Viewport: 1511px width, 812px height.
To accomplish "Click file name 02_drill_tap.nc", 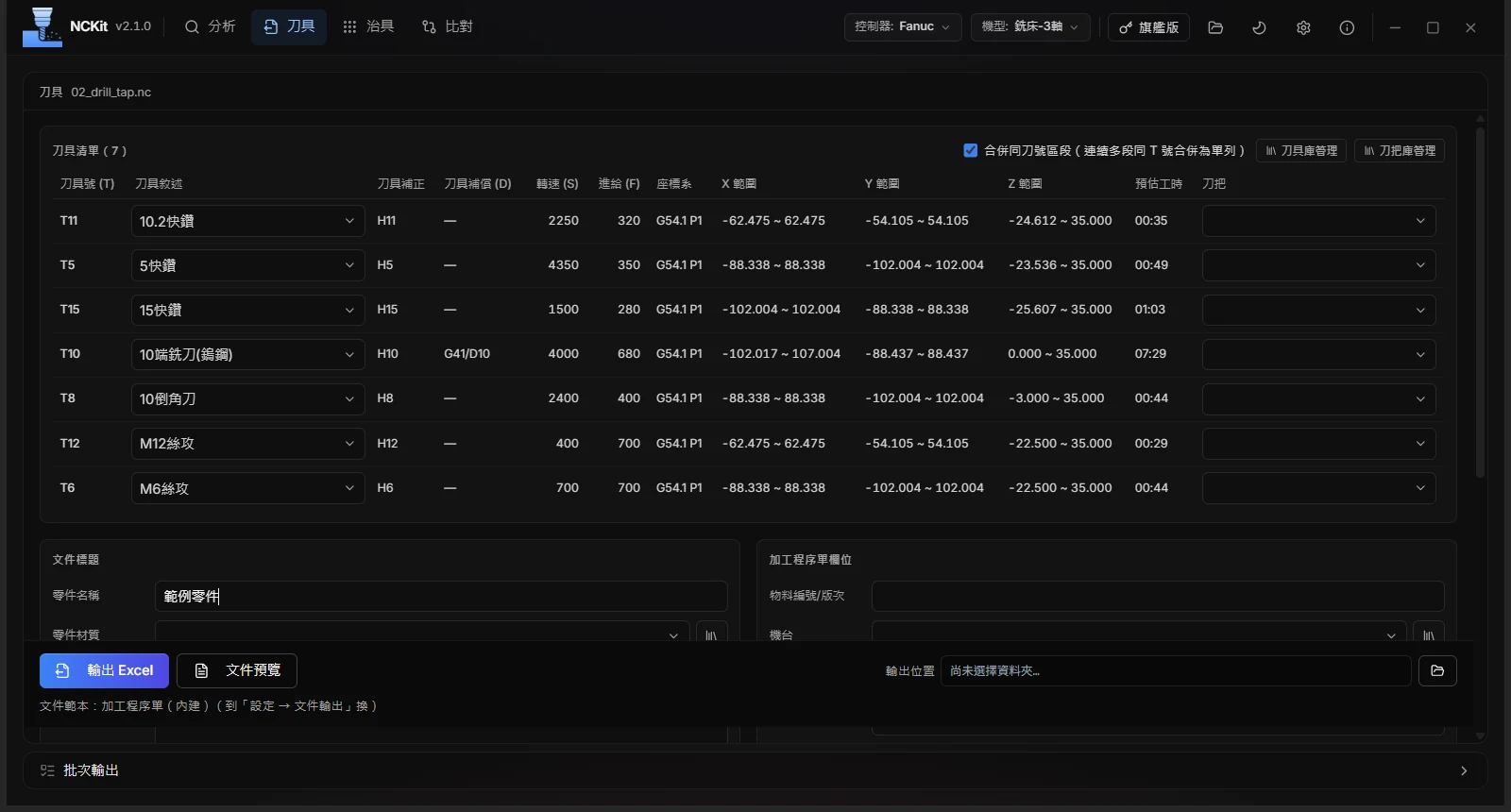I will coord(110,92).
